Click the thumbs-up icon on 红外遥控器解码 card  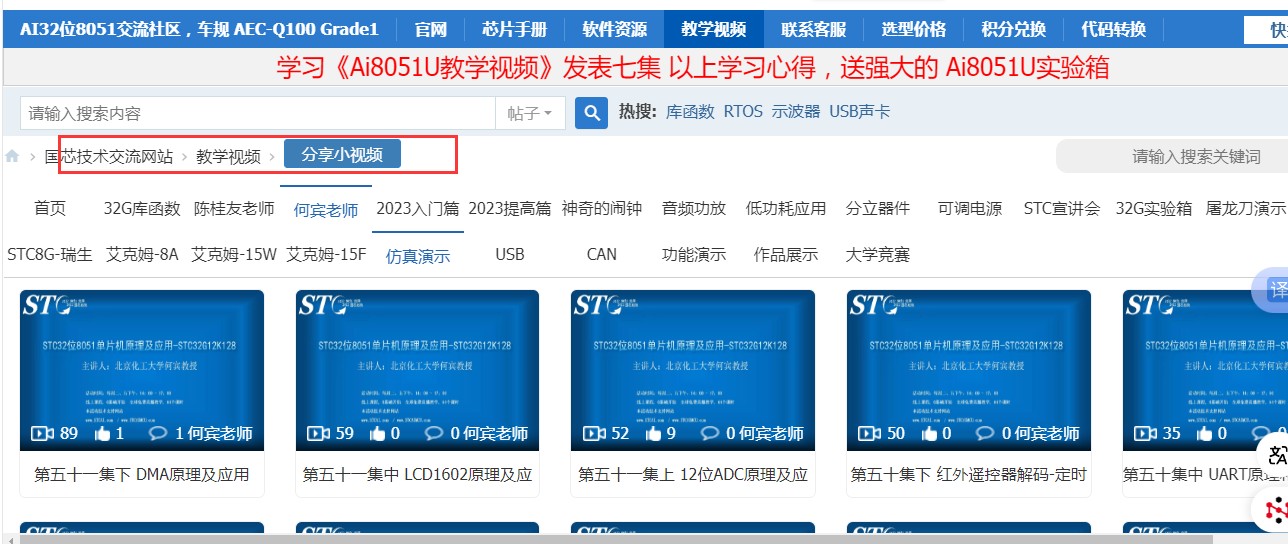pyautogui.click(x=930, y=433)
